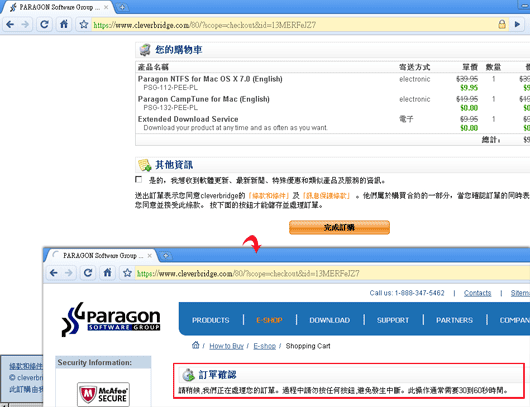This screenshot has width=530, height=407.
Task: Click Home icon in upper browser window
Action: 64,24
